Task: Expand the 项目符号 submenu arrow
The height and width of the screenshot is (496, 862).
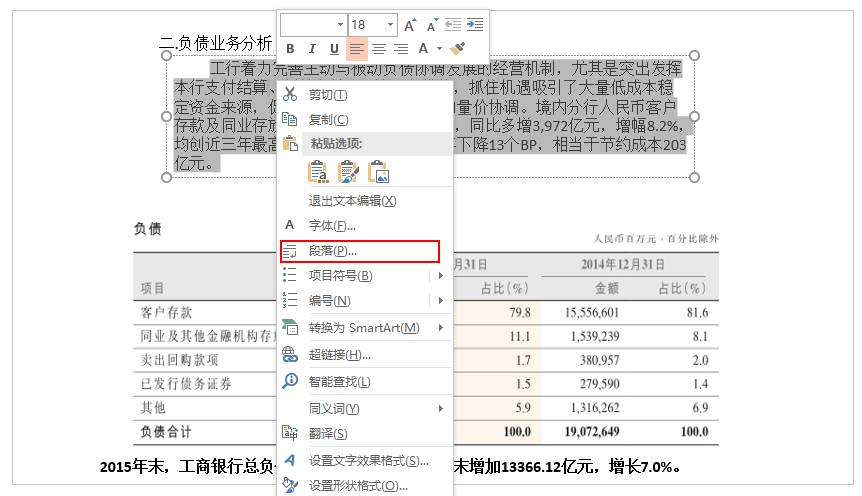Action: point(440,275)
